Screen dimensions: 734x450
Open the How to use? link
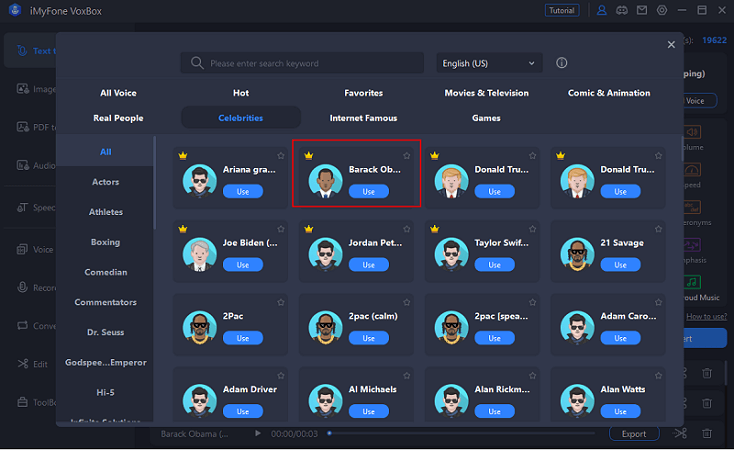click(x=706, y=317)
